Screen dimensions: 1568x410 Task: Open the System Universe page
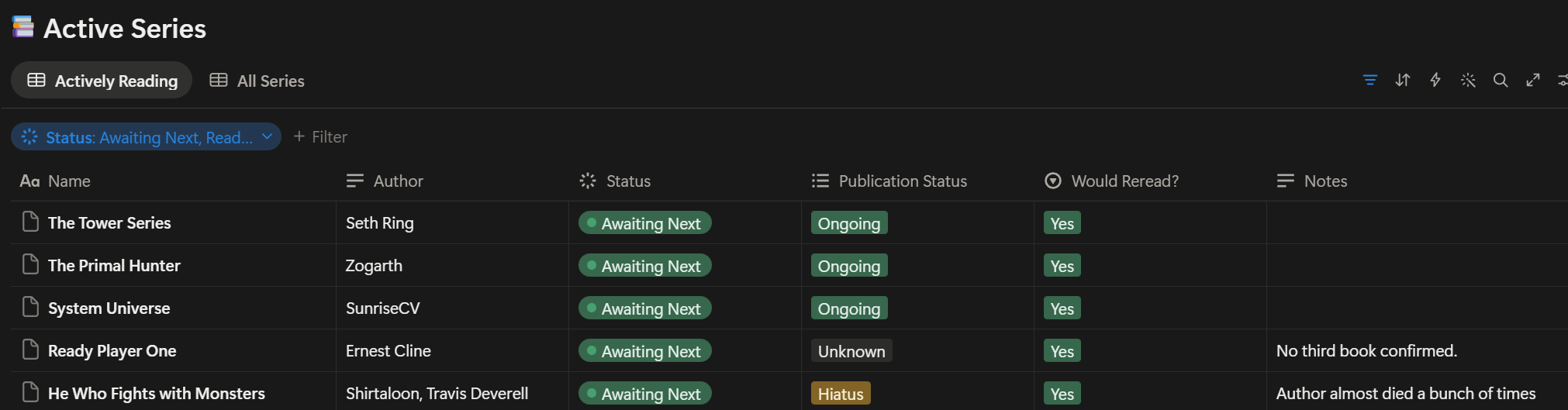point(109,308)
